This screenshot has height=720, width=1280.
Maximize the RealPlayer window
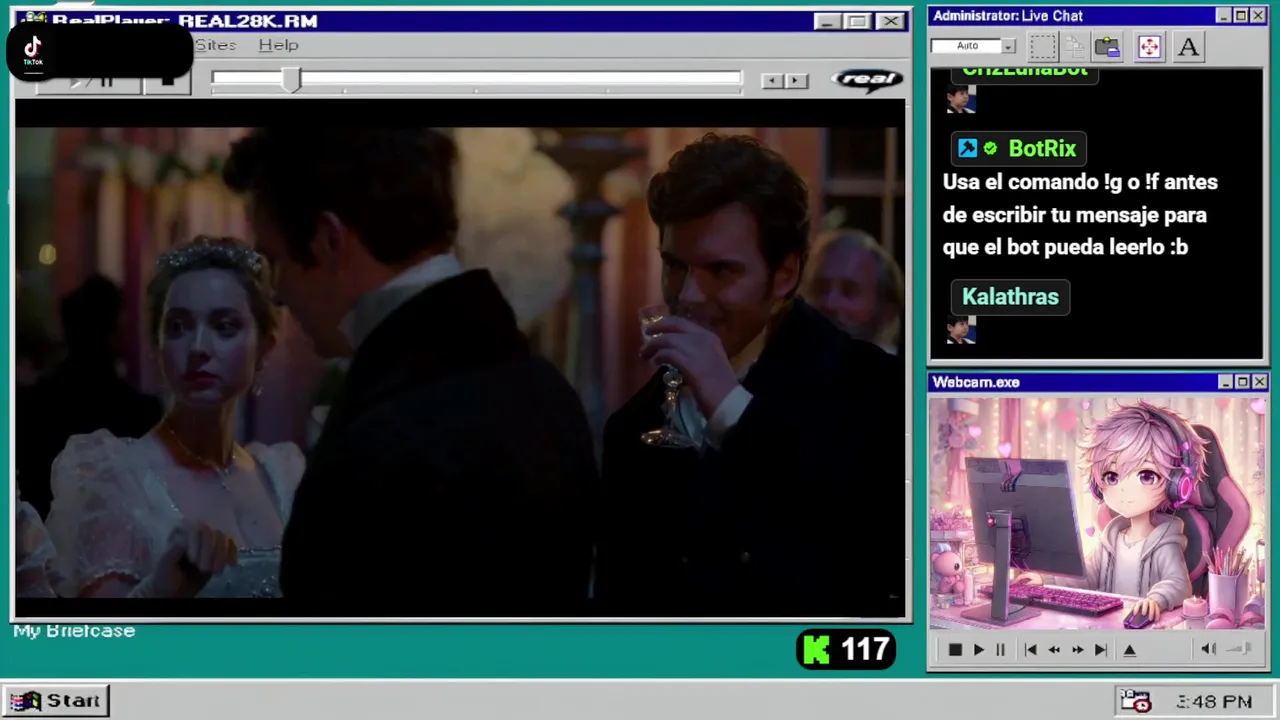[x=857, y=21]
